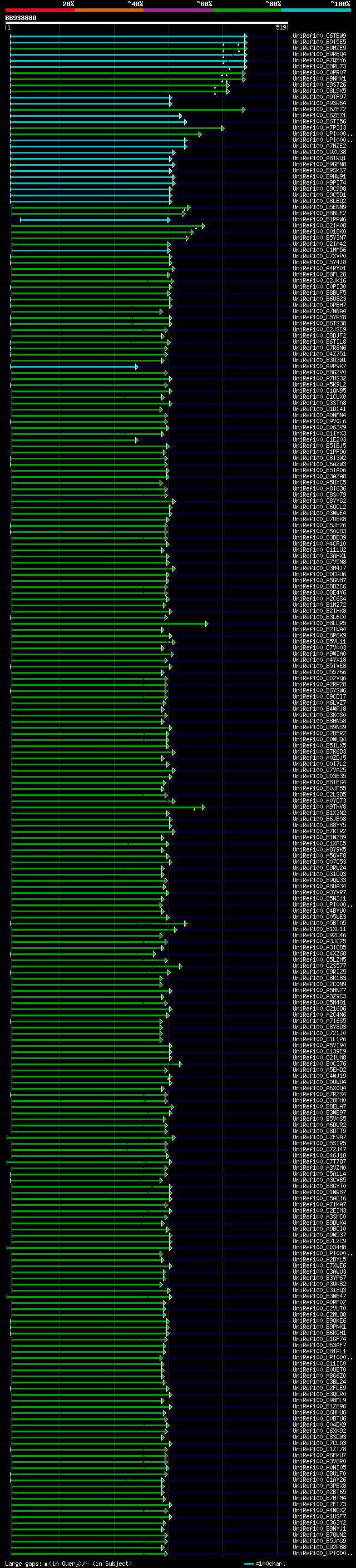This screenshot has height=1568, width=356.
Task: Select hit label UniRef100_Q2IA08
Action: pos(319,226)
